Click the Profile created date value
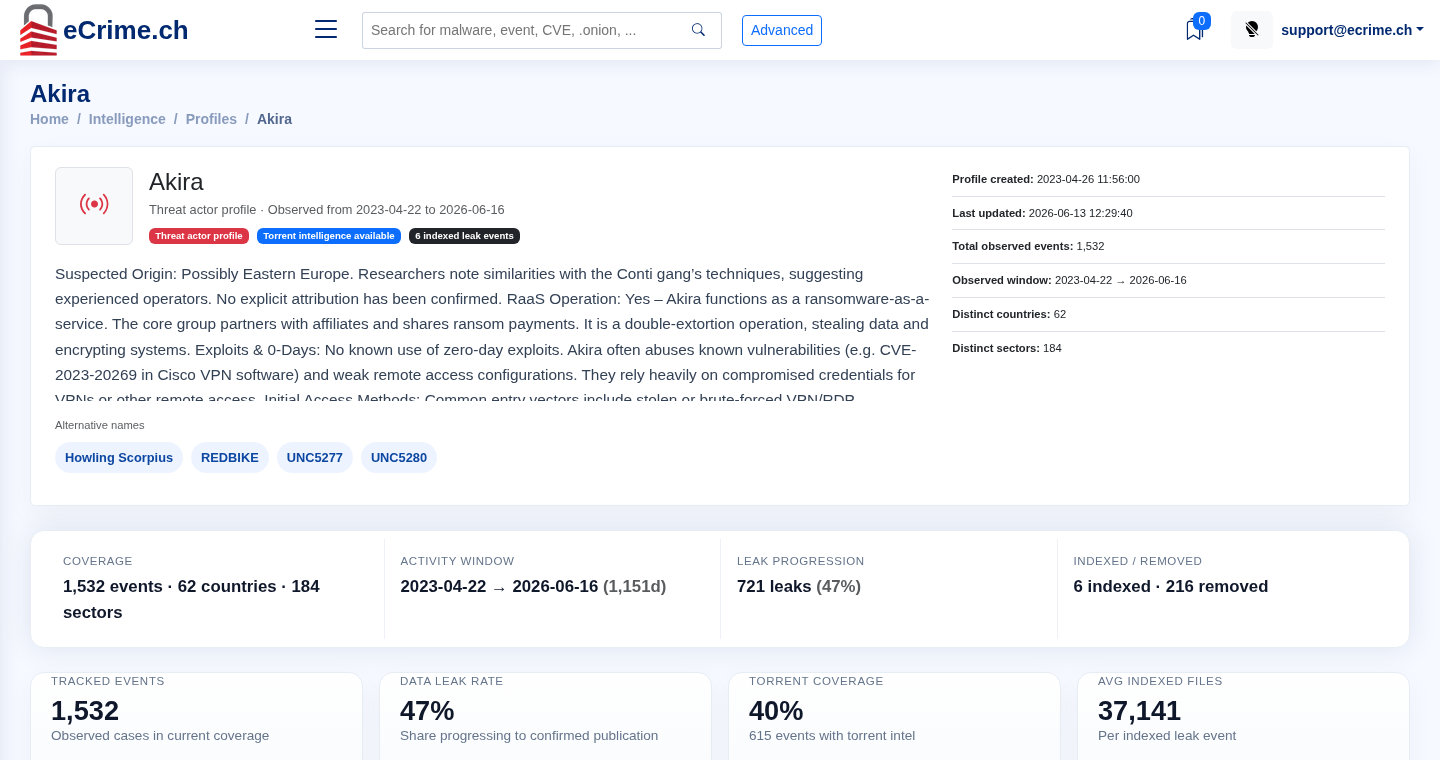The height and width of the screenshot is (760, 1440). (1088, 179)
